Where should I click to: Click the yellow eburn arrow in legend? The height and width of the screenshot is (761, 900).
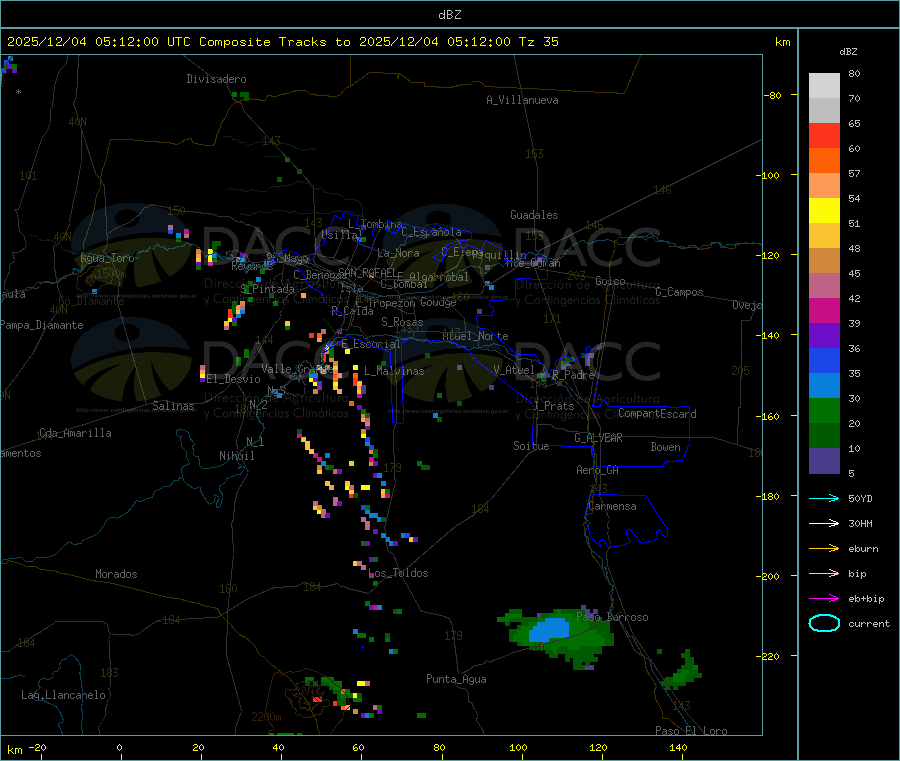coord(824,549)
